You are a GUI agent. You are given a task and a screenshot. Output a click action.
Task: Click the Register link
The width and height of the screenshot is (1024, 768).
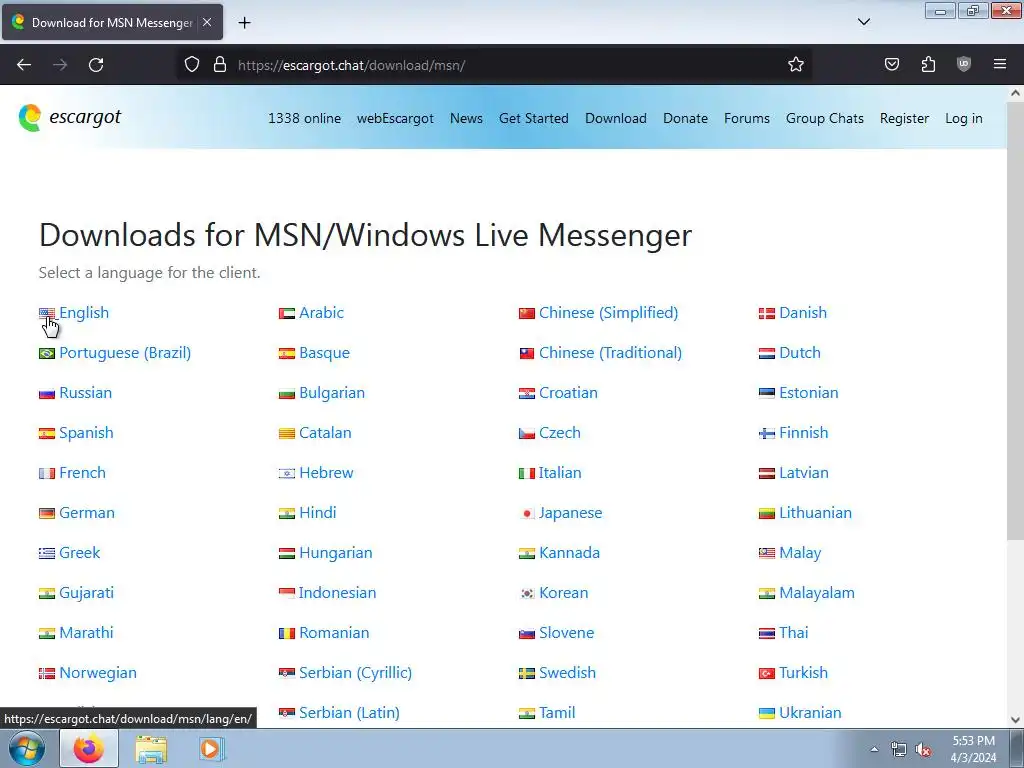click(x=904, y=118)
